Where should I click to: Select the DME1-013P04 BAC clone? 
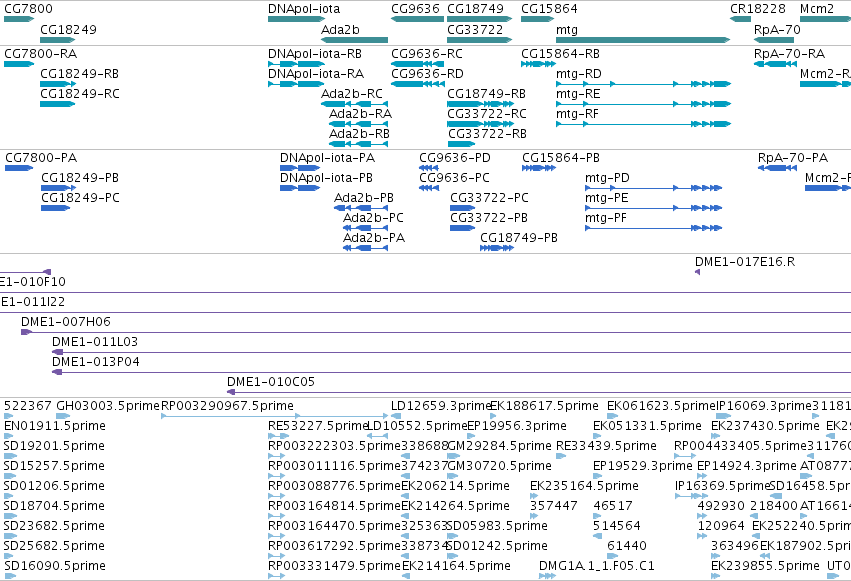tap(452, 372)
